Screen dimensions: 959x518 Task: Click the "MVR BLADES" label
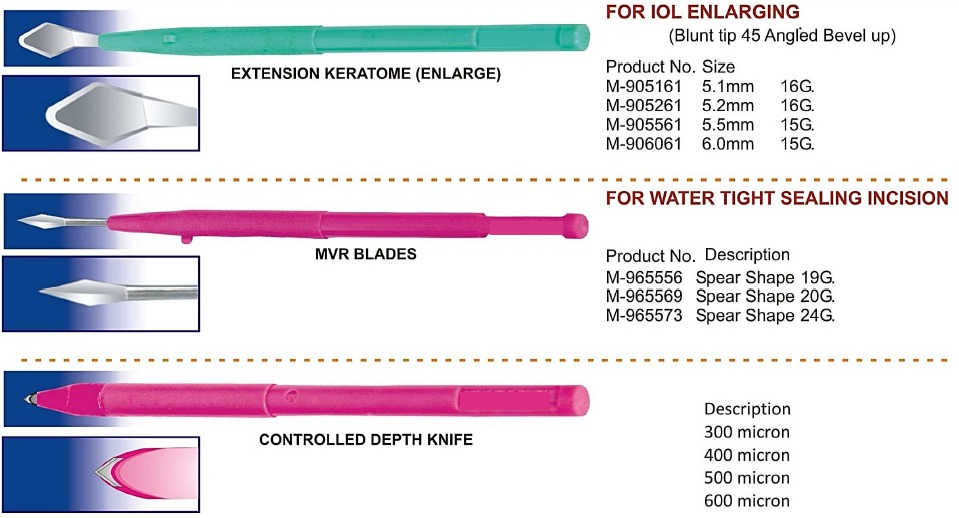pos(365,255)
